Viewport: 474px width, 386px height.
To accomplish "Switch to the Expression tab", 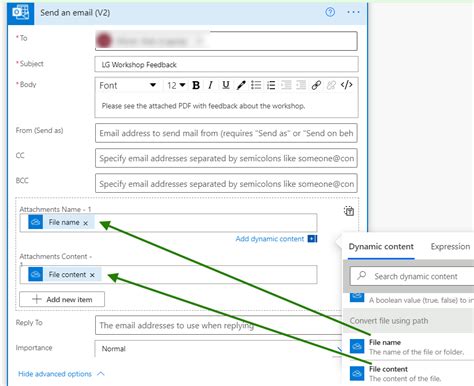I will [450, 247].
